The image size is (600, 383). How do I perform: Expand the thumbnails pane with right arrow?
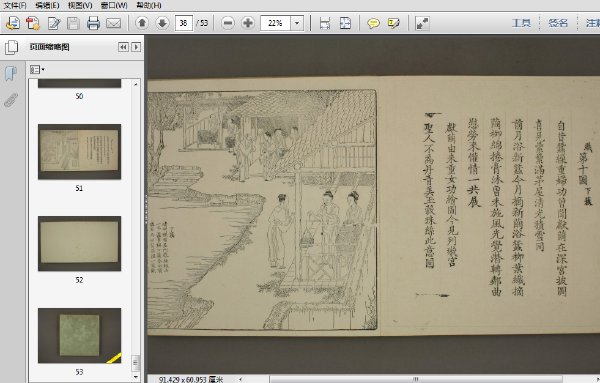pos(136,47)
